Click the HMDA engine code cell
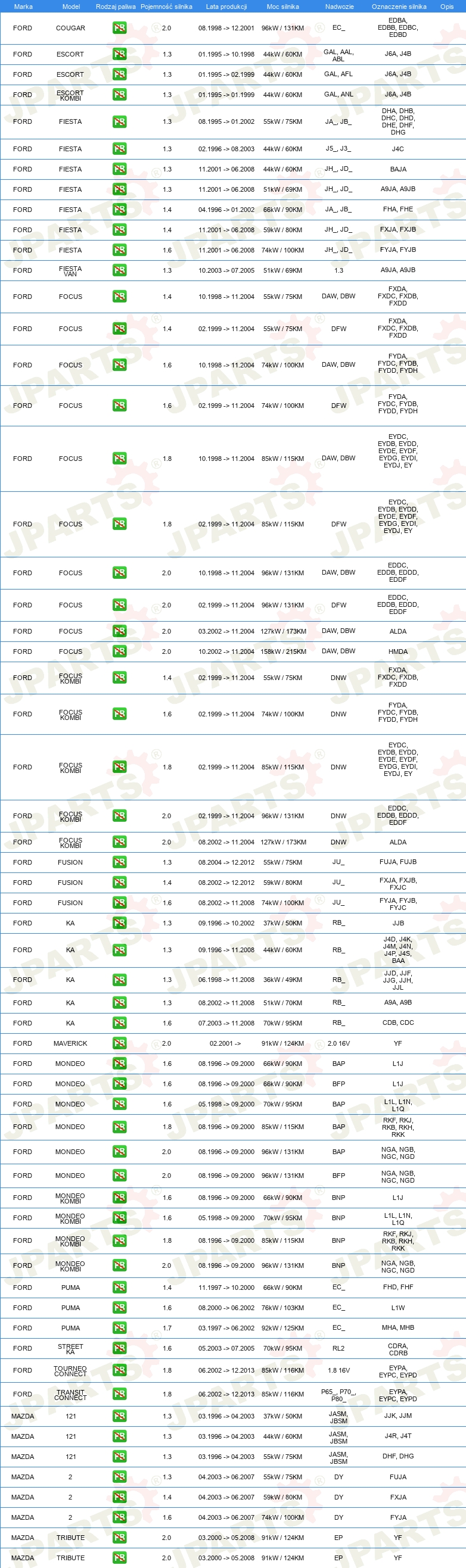The width and height of the screenshot is (466, 1568). [399, 651]
